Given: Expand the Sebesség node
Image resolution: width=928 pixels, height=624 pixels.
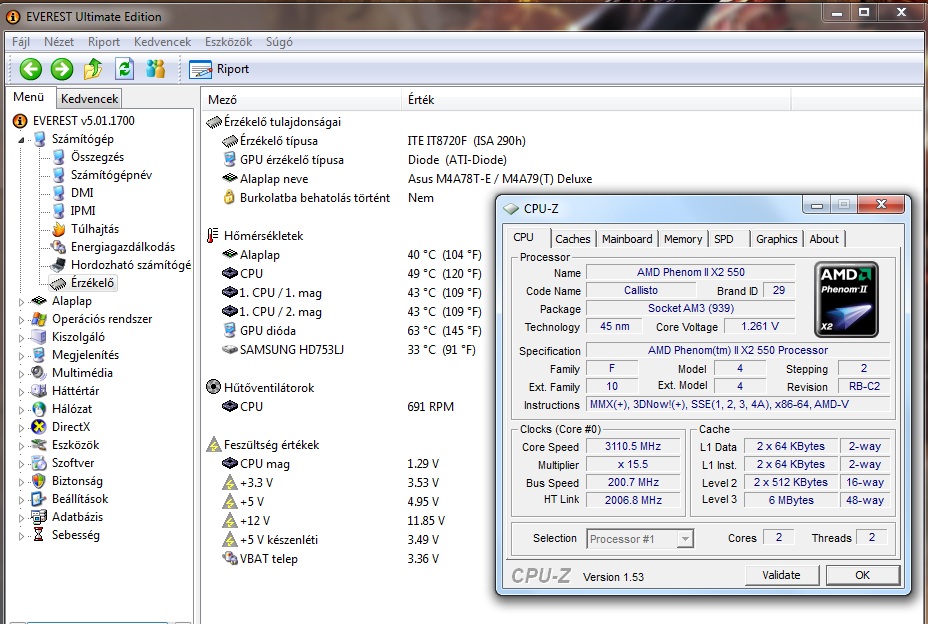Looking at the screenshot, I should (x=21, y=536).
